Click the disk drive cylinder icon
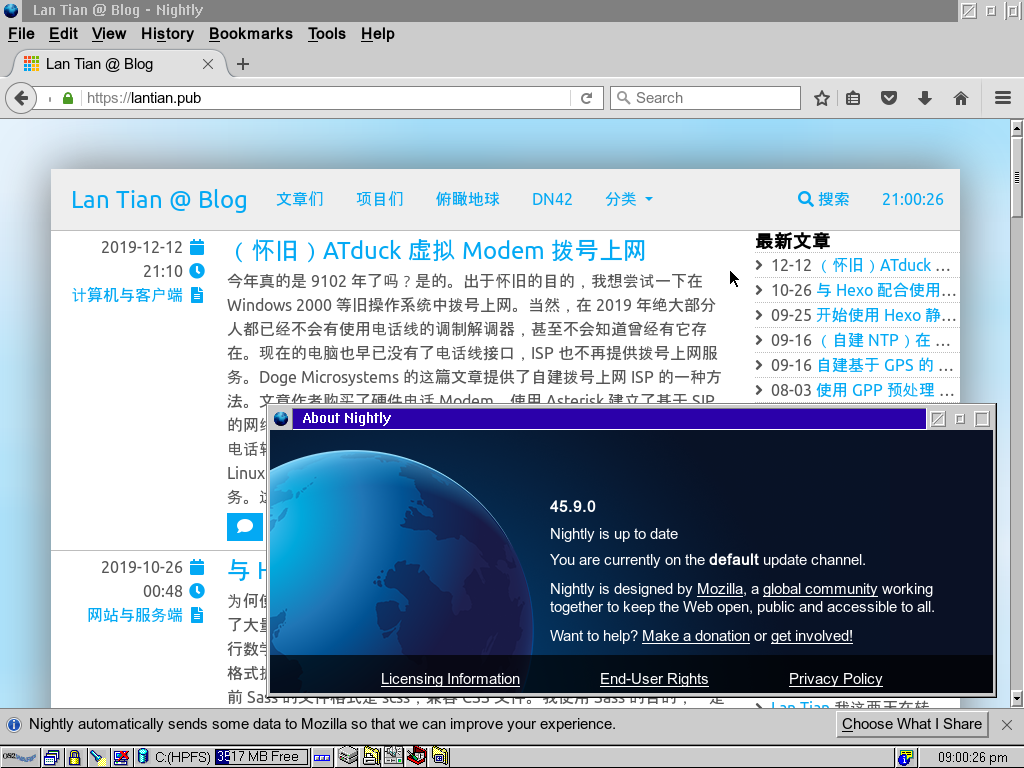The height and width of the screenshot is (768, 1024). (143, 756)
